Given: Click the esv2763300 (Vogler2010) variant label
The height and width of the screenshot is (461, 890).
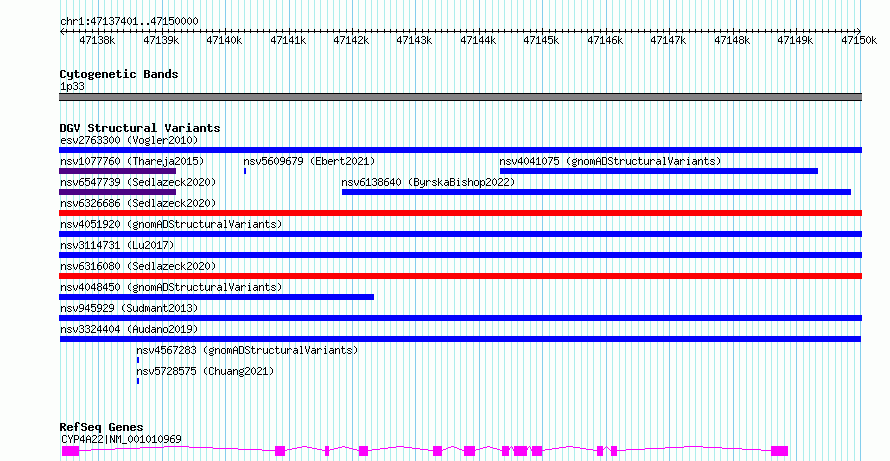Looking at the screenshot, I should click(129, 140).
